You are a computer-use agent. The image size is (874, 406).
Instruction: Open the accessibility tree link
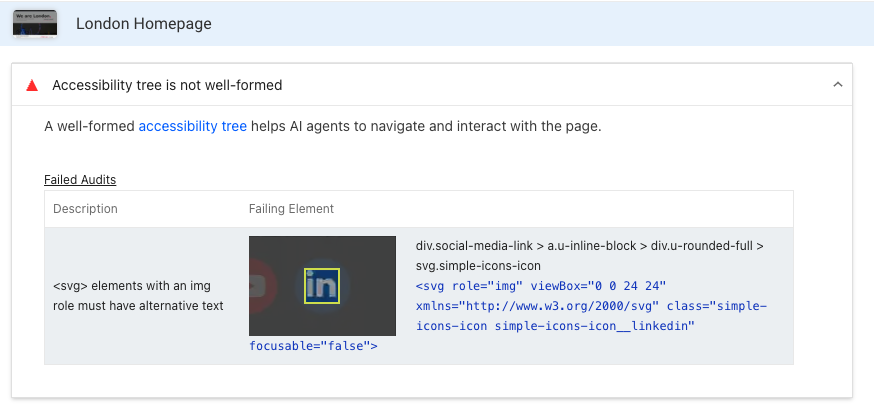(x=192, y=127)
